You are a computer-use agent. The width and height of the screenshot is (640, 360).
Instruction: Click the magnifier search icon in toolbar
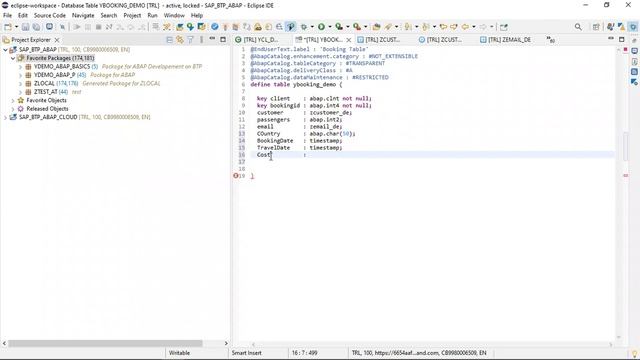coord(578,27)
